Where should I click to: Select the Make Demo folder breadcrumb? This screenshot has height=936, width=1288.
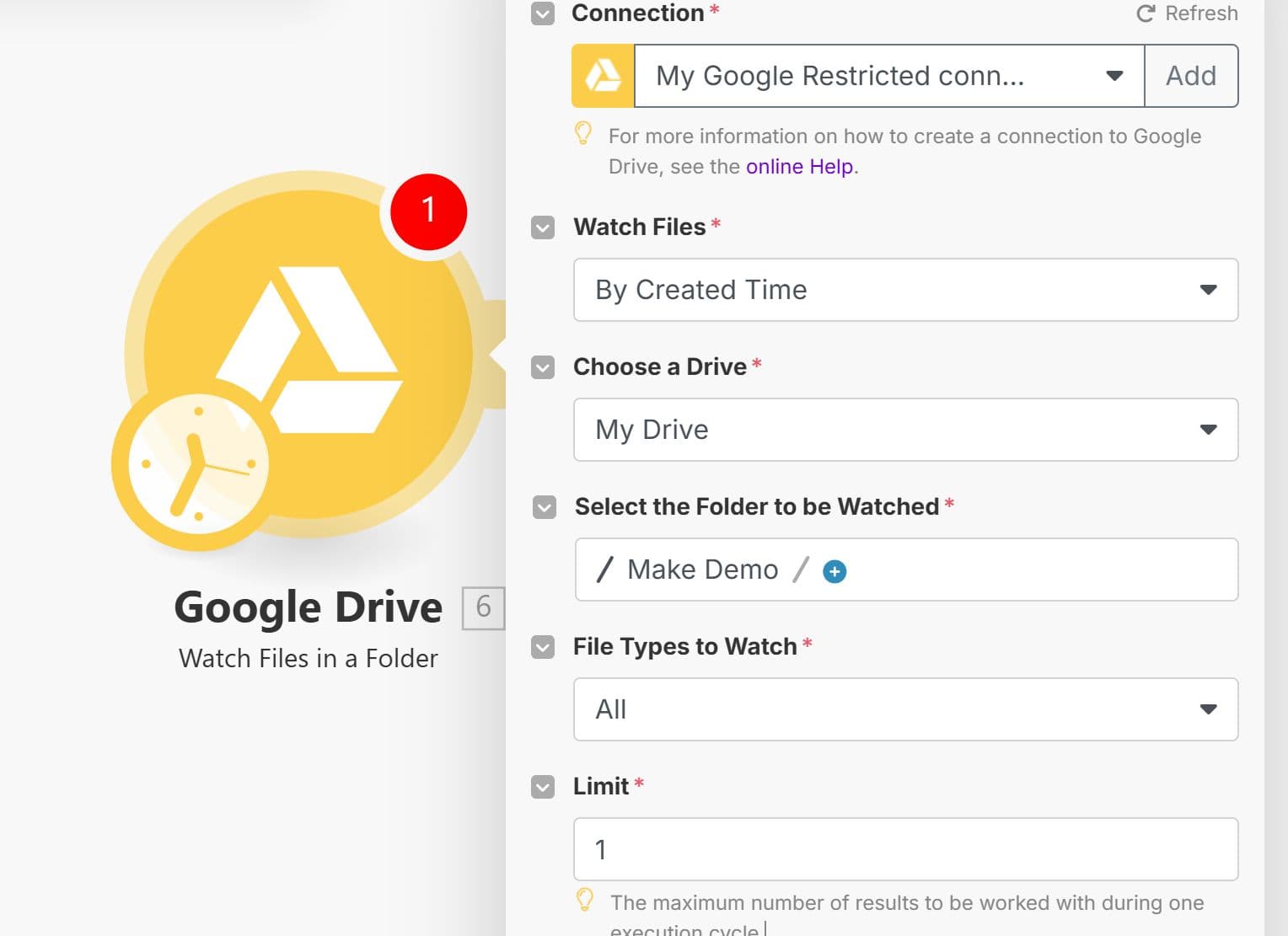pyautogui.click(x=701, y=569)
